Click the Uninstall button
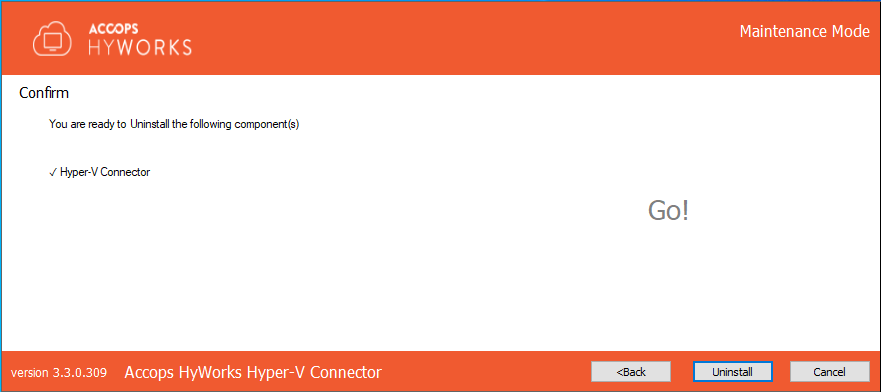Viewport: 881px width, 392px height. [733, 372]
